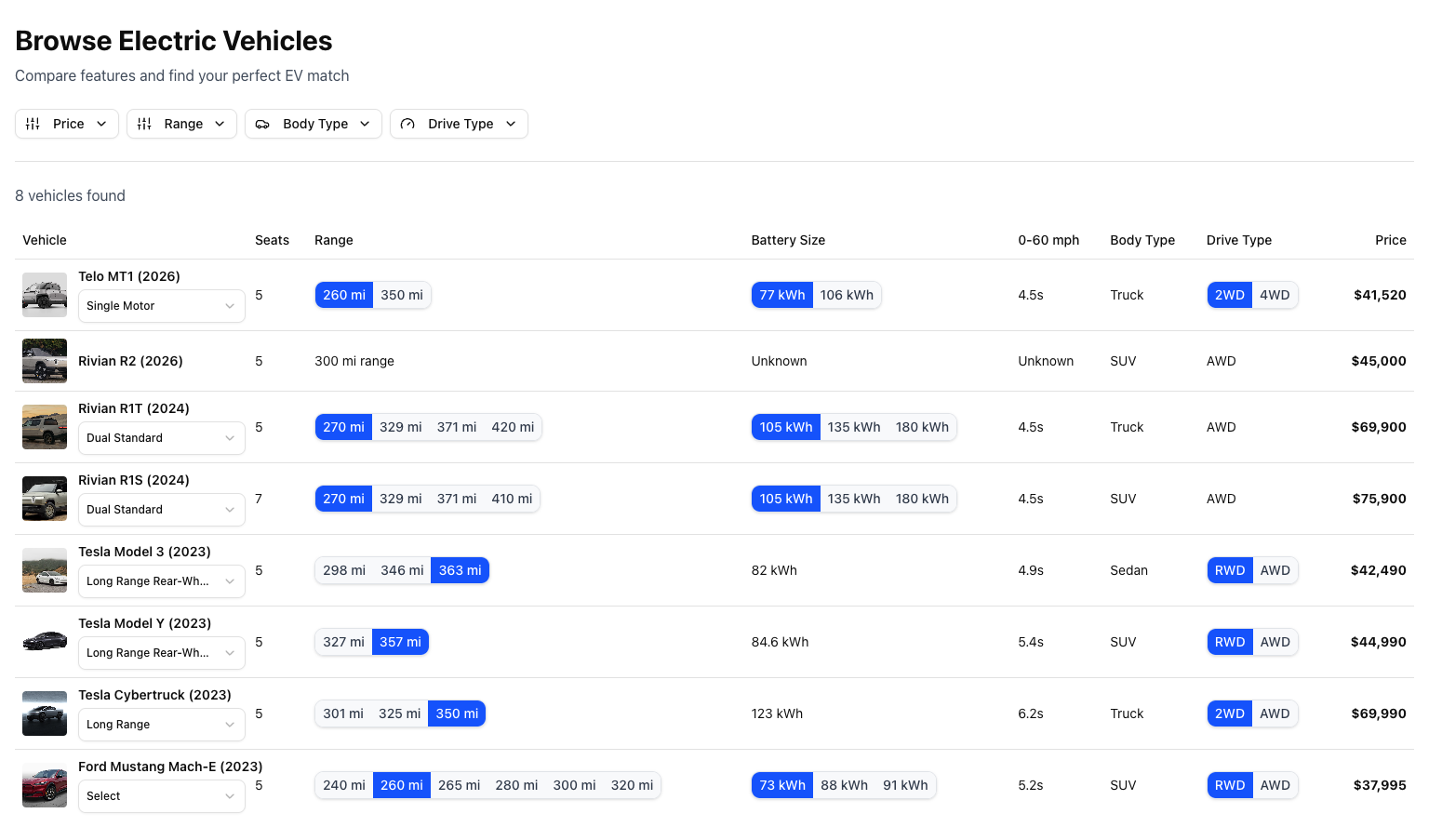Switch Tesla Cybertruck to AWD

point(1275,713)
